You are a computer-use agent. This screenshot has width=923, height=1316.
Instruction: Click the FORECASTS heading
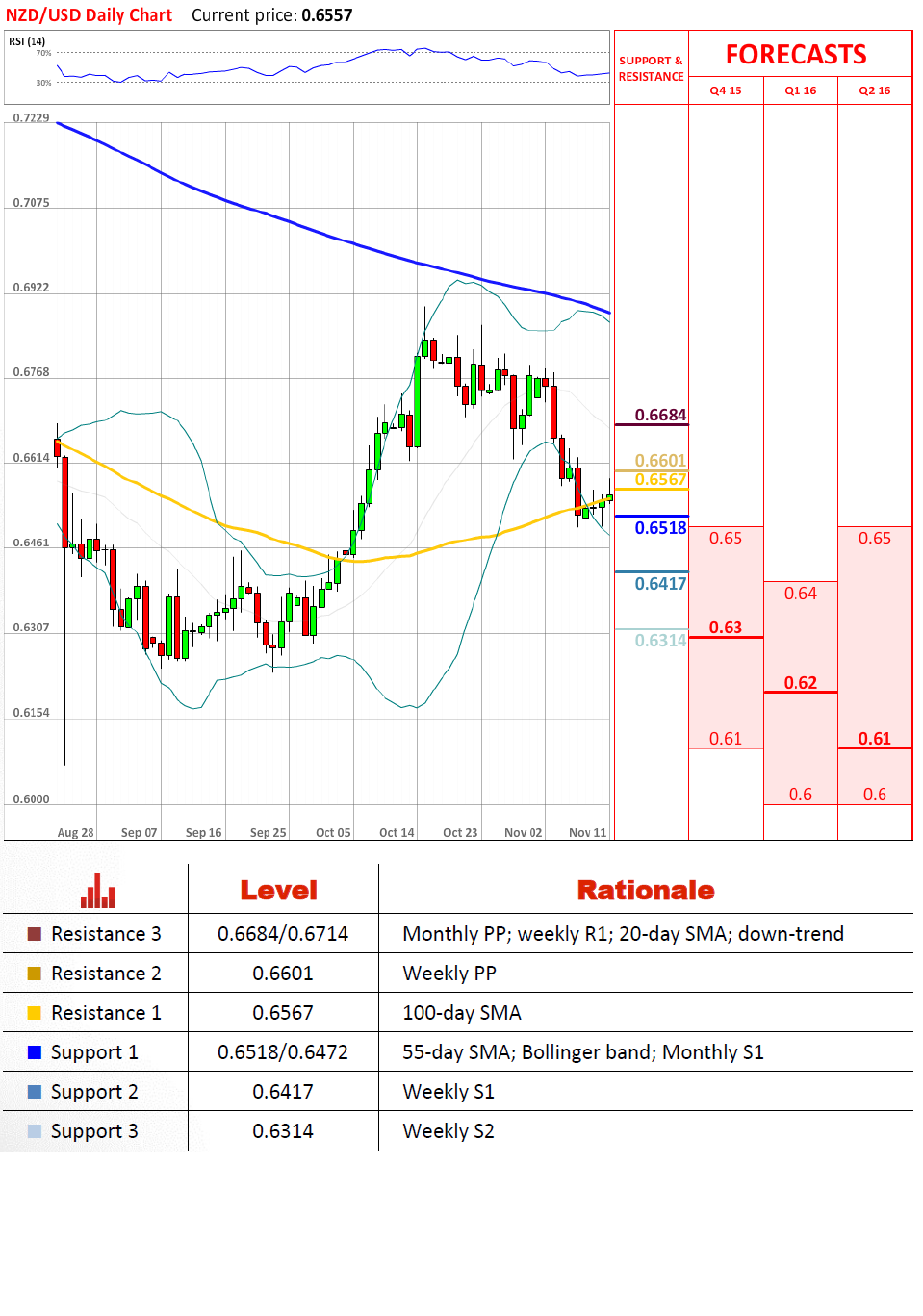pos(796,55)
